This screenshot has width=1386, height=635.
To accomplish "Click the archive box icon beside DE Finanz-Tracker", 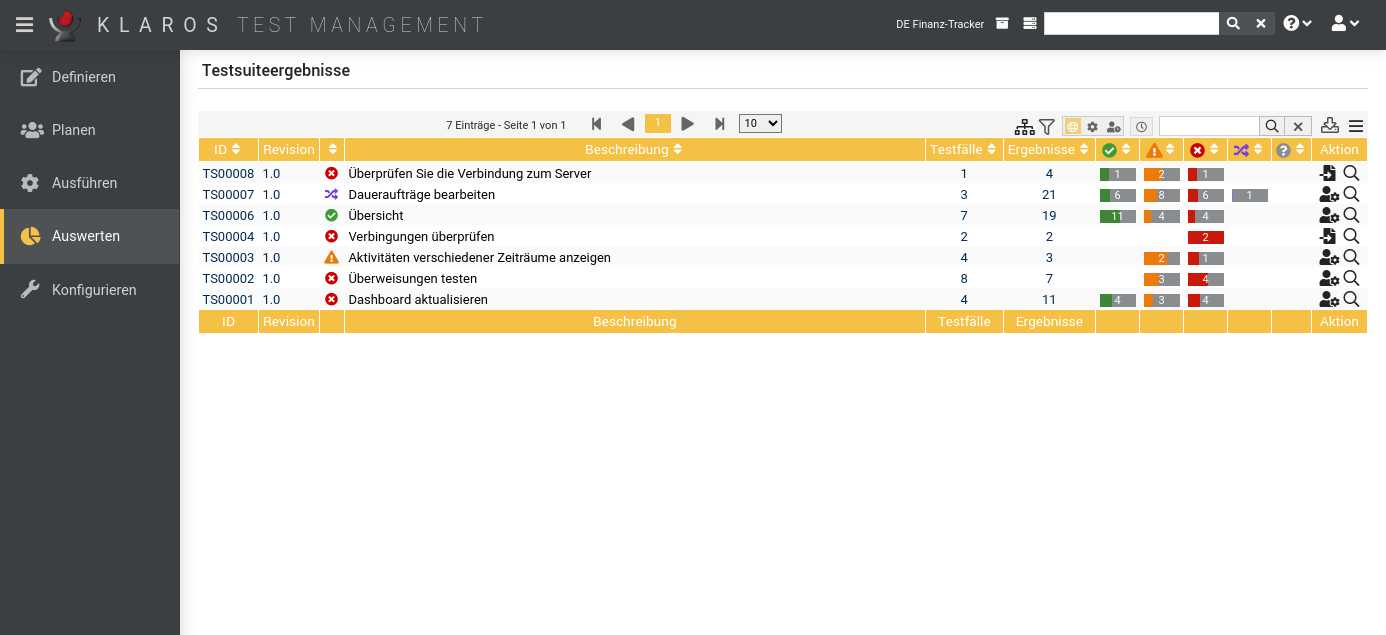I will pos(1002,24).
